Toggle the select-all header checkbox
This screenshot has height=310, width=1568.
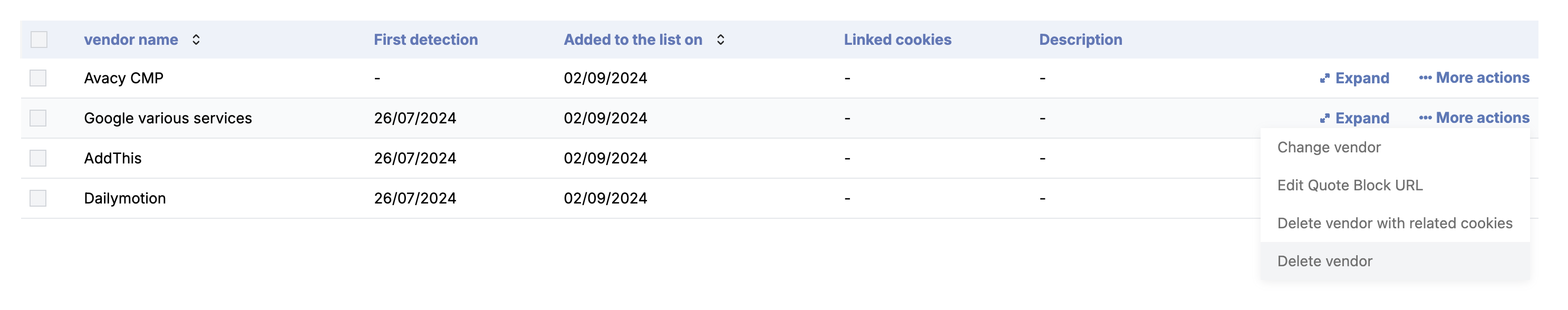[x=39, y=40]
